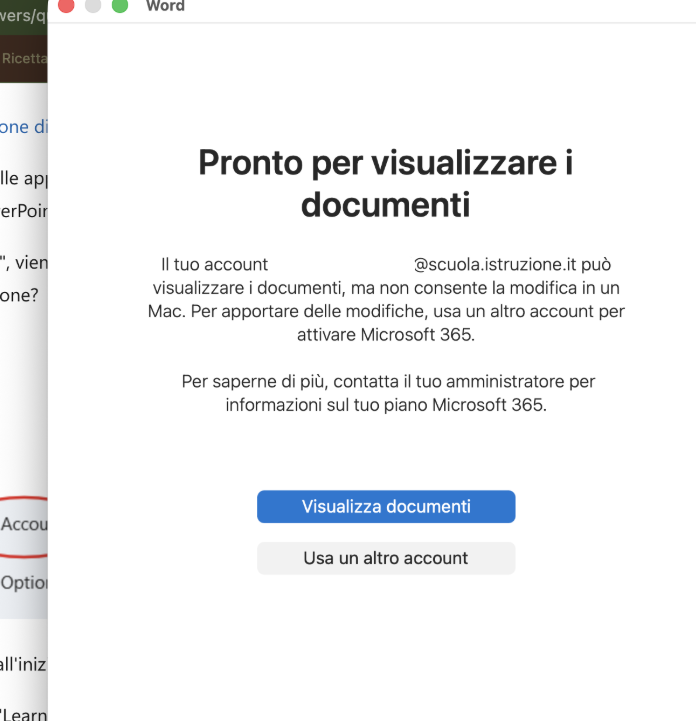The height and width of the screenshot is (721, 696).
Task: Click the Word title in the title bar
Action: [165, 6]
